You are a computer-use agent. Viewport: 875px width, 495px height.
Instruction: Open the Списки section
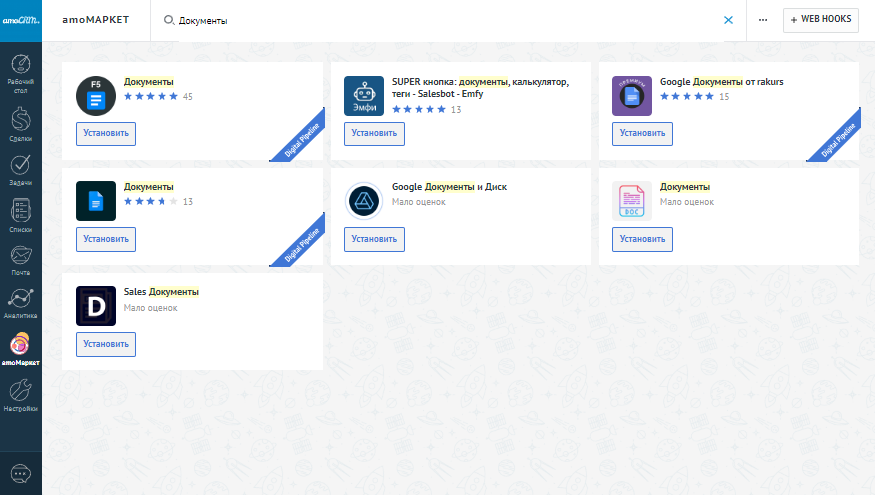pyautogui.click(x=20, y=215)
